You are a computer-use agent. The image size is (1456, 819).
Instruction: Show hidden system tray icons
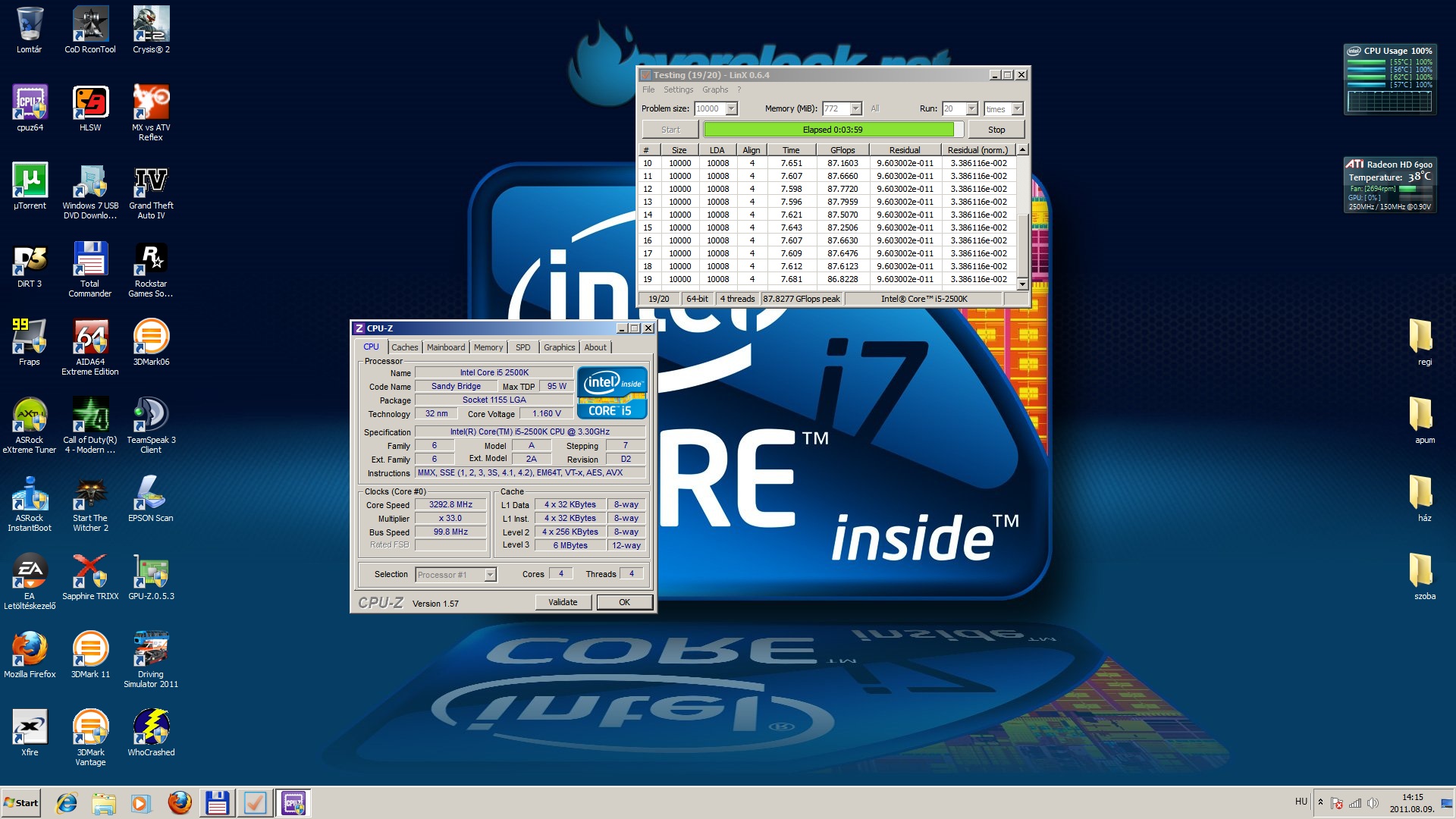[1320, 802]
